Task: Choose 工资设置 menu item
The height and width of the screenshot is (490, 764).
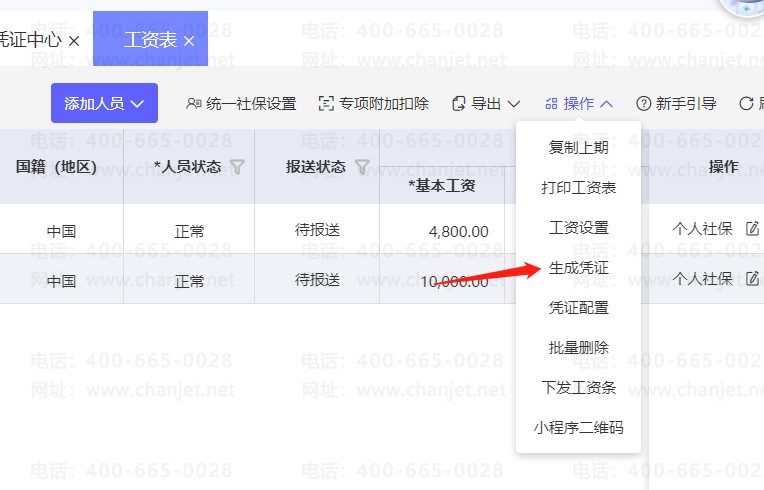Action: 578,227
